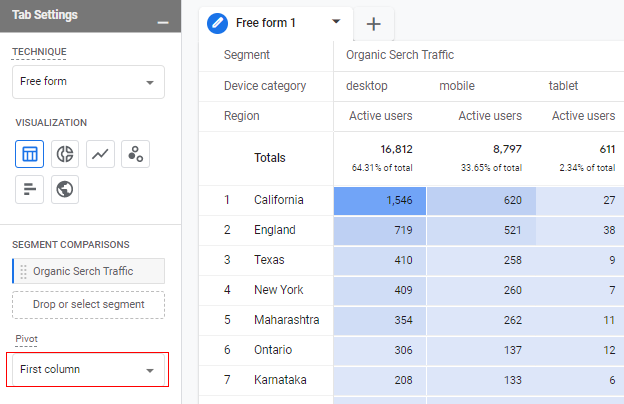Expand the Free form 1 tab menu

[x=336, y=21]
